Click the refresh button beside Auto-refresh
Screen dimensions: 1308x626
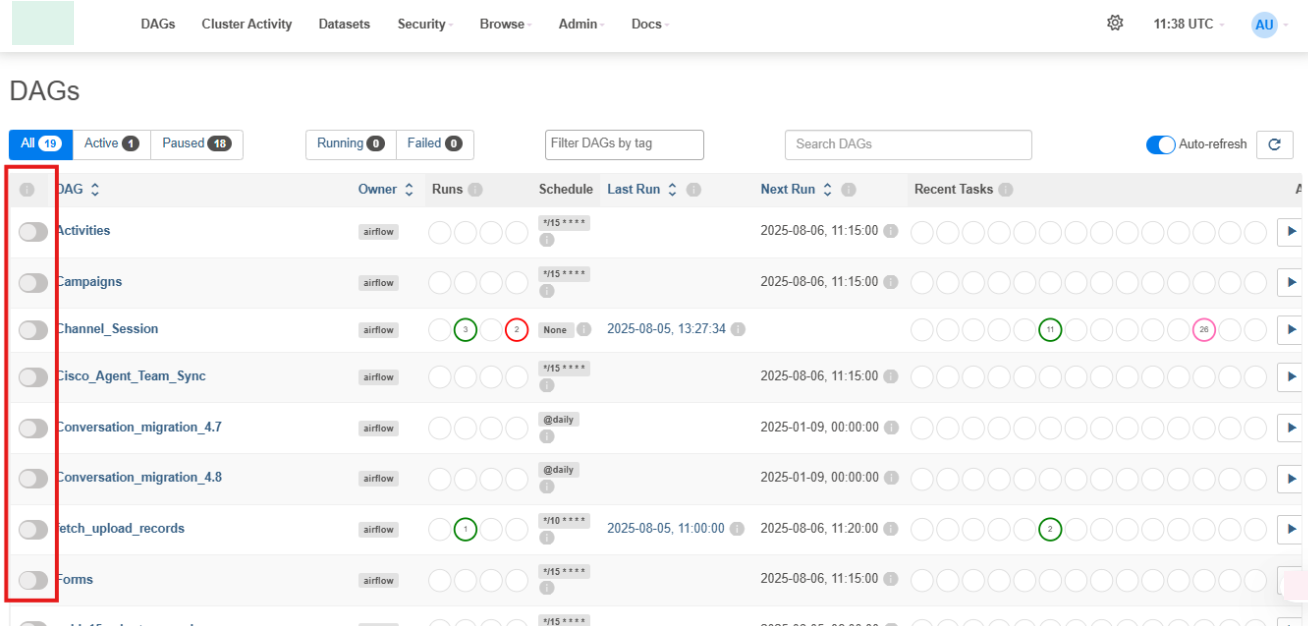[1274, 144]
